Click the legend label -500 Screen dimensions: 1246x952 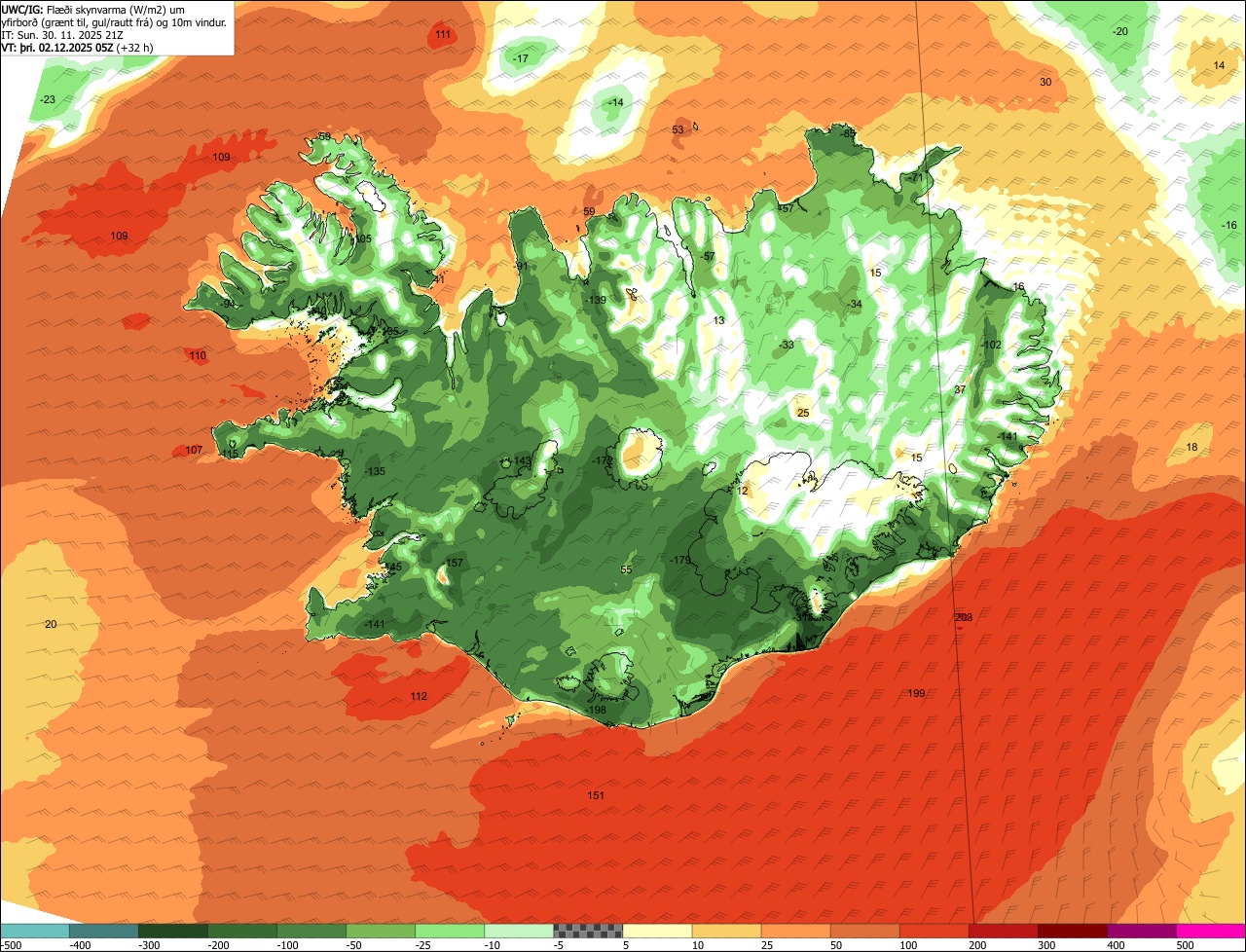coord(12,944)
